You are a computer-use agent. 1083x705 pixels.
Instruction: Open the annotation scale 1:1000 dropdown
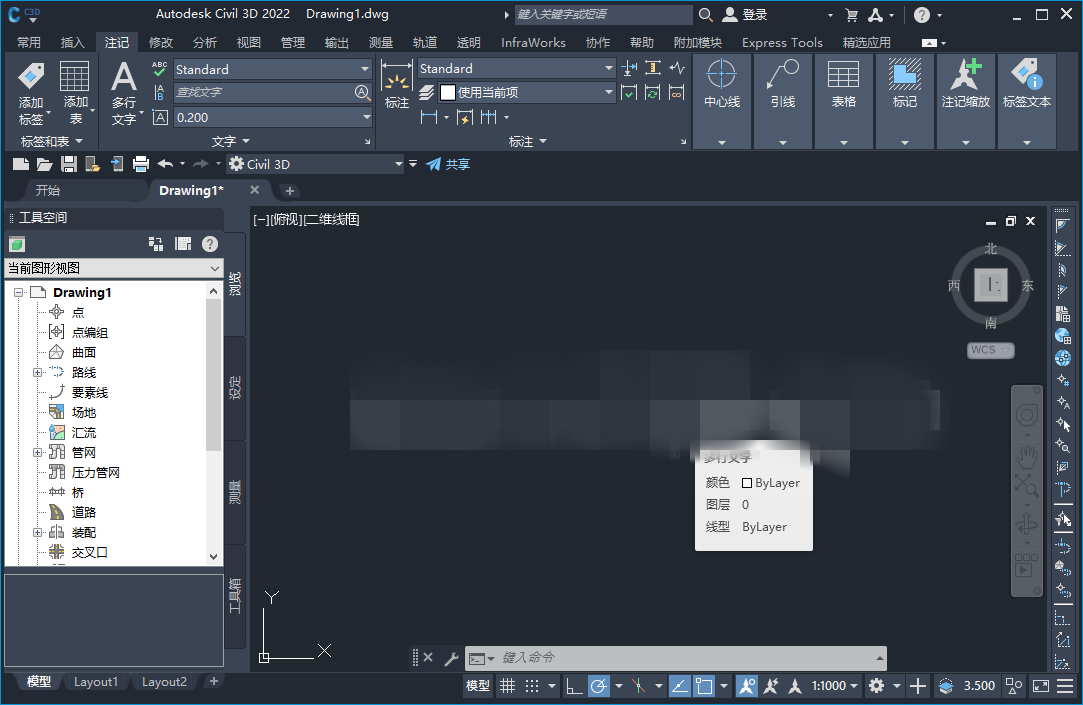tap(835, 686)
